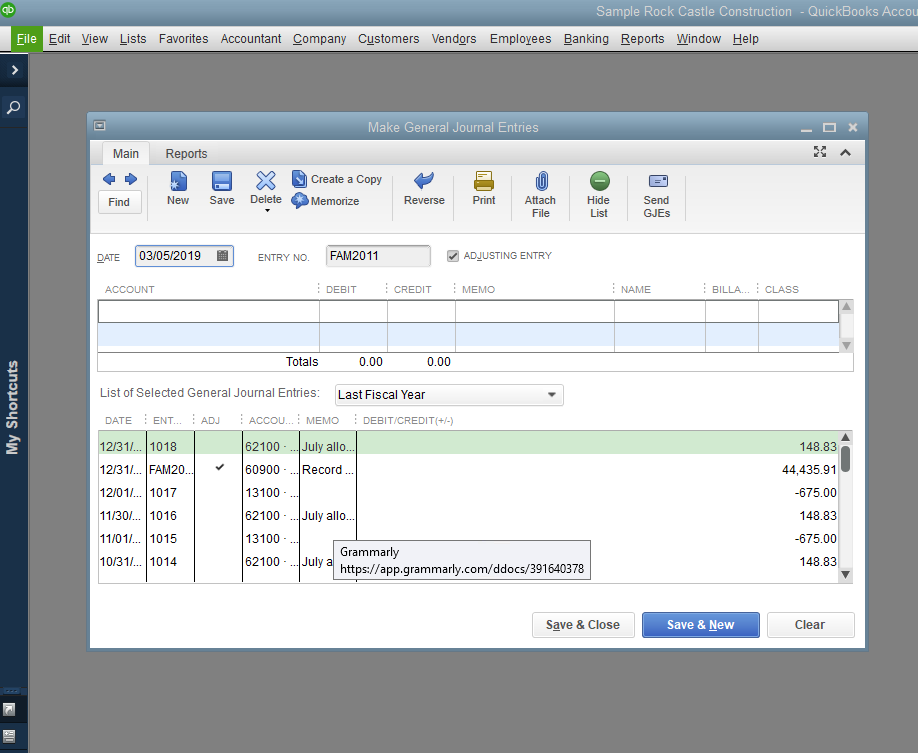The height and width of the screenshot is (753, 918).
Task: Open the date calendar picker icon
Action: click(x=223, y=256)
